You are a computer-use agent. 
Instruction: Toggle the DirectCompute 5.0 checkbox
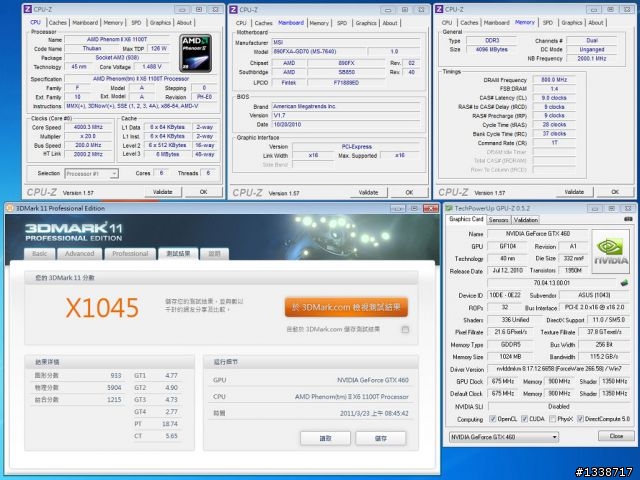(580, 419)
